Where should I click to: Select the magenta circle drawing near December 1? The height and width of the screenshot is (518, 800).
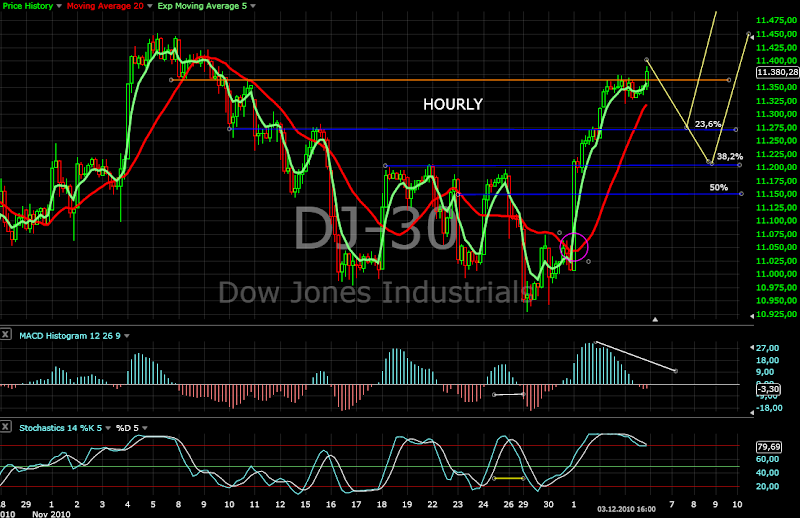click(574, 247)
